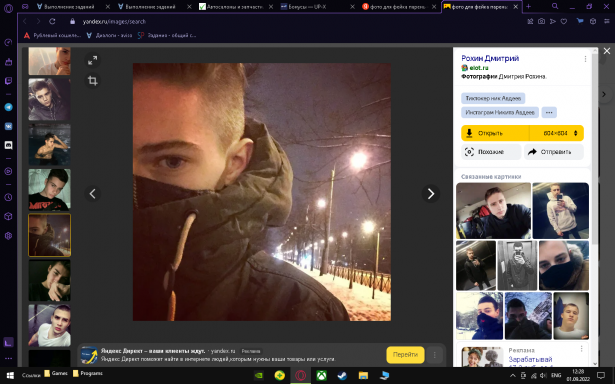Open the 604×604 size dropdown

pyautogui.click(x=557, y=133)
